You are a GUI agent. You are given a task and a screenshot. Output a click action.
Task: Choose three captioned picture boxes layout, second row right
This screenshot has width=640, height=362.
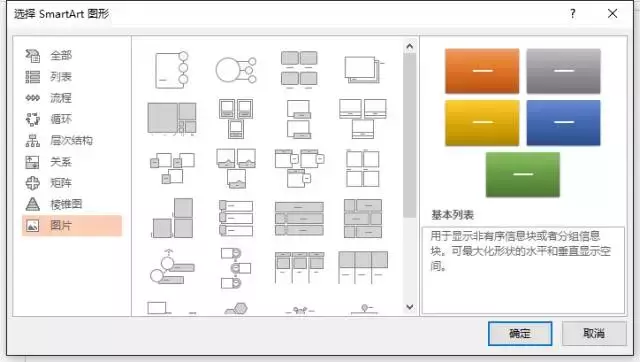point(363,118)
